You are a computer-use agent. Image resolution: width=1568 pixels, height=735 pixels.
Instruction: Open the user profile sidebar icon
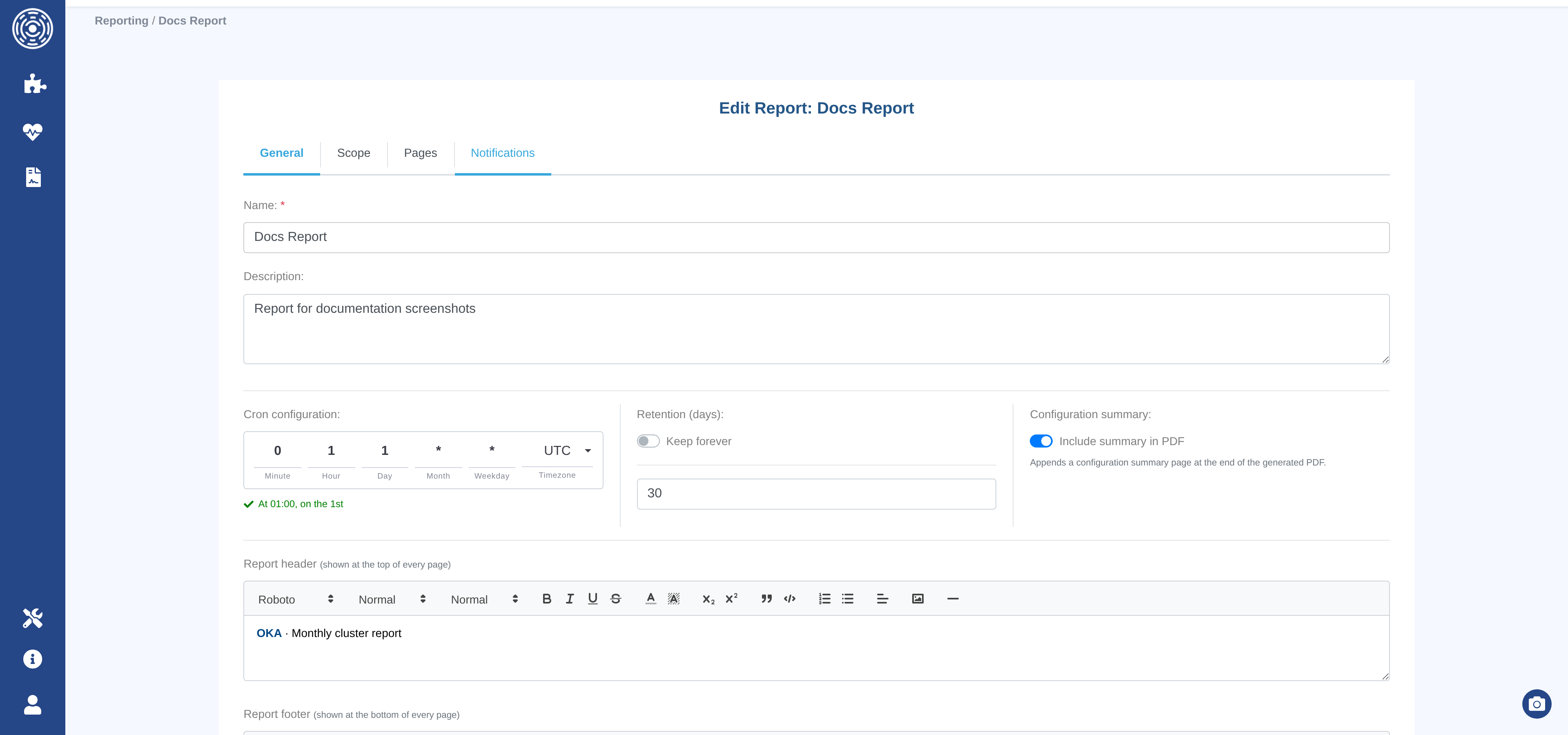click(x=32, y=704)
